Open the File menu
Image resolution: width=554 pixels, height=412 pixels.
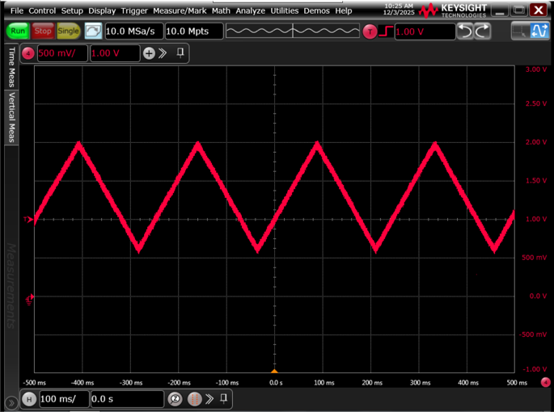click(x=17, y=11)
